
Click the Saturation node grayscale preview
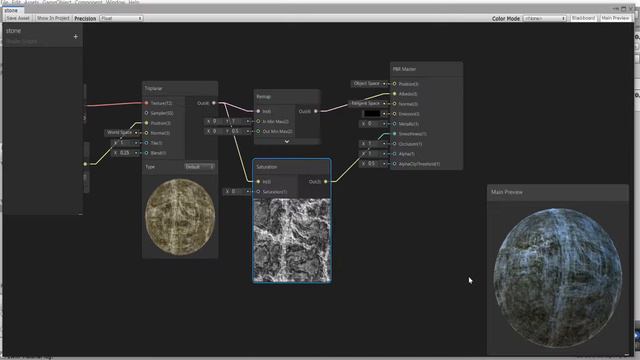click(x=292, y=240)
